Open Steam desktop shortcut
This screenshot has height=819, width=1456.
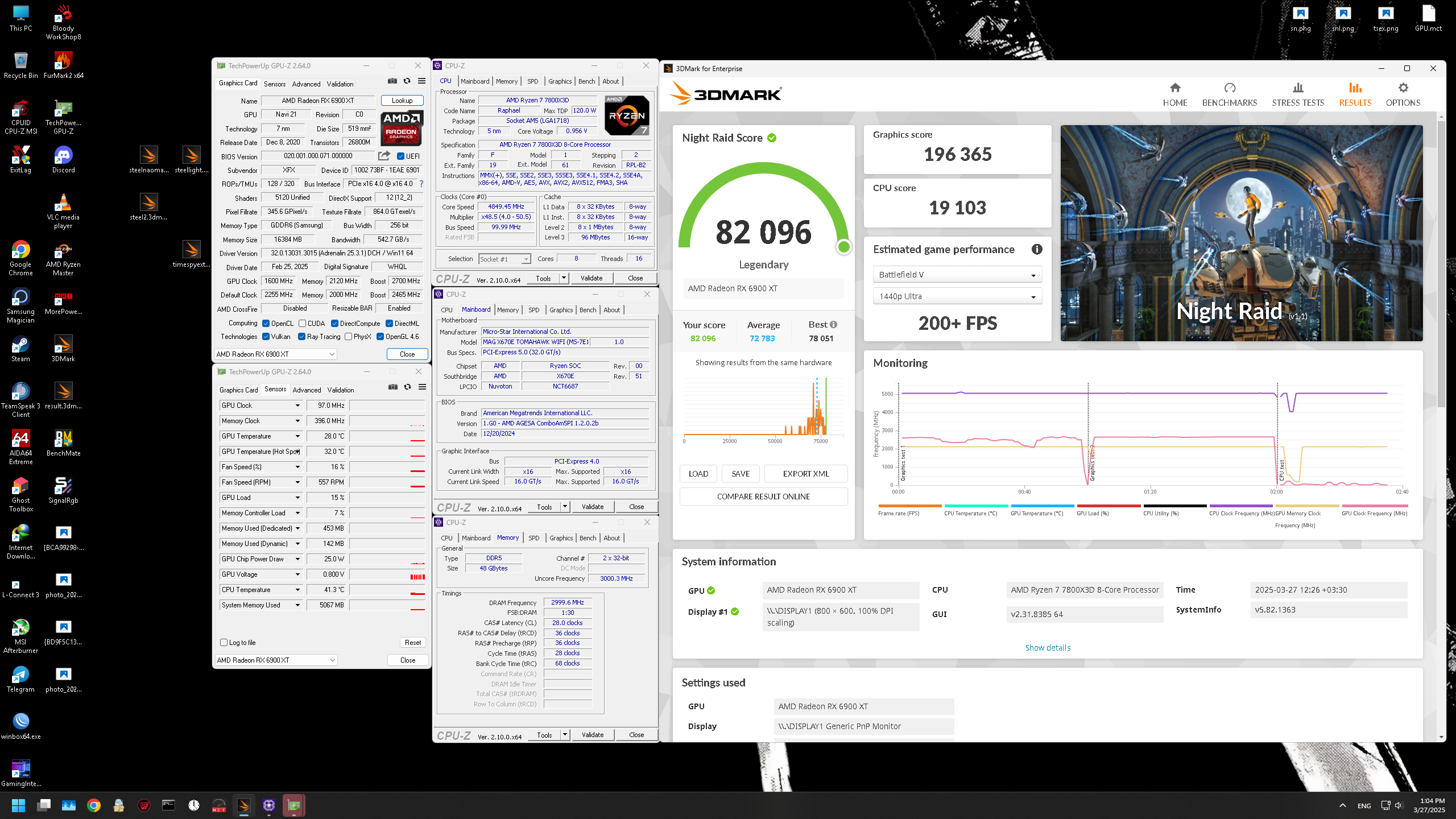pyautogui.click(x=20, y=348)
